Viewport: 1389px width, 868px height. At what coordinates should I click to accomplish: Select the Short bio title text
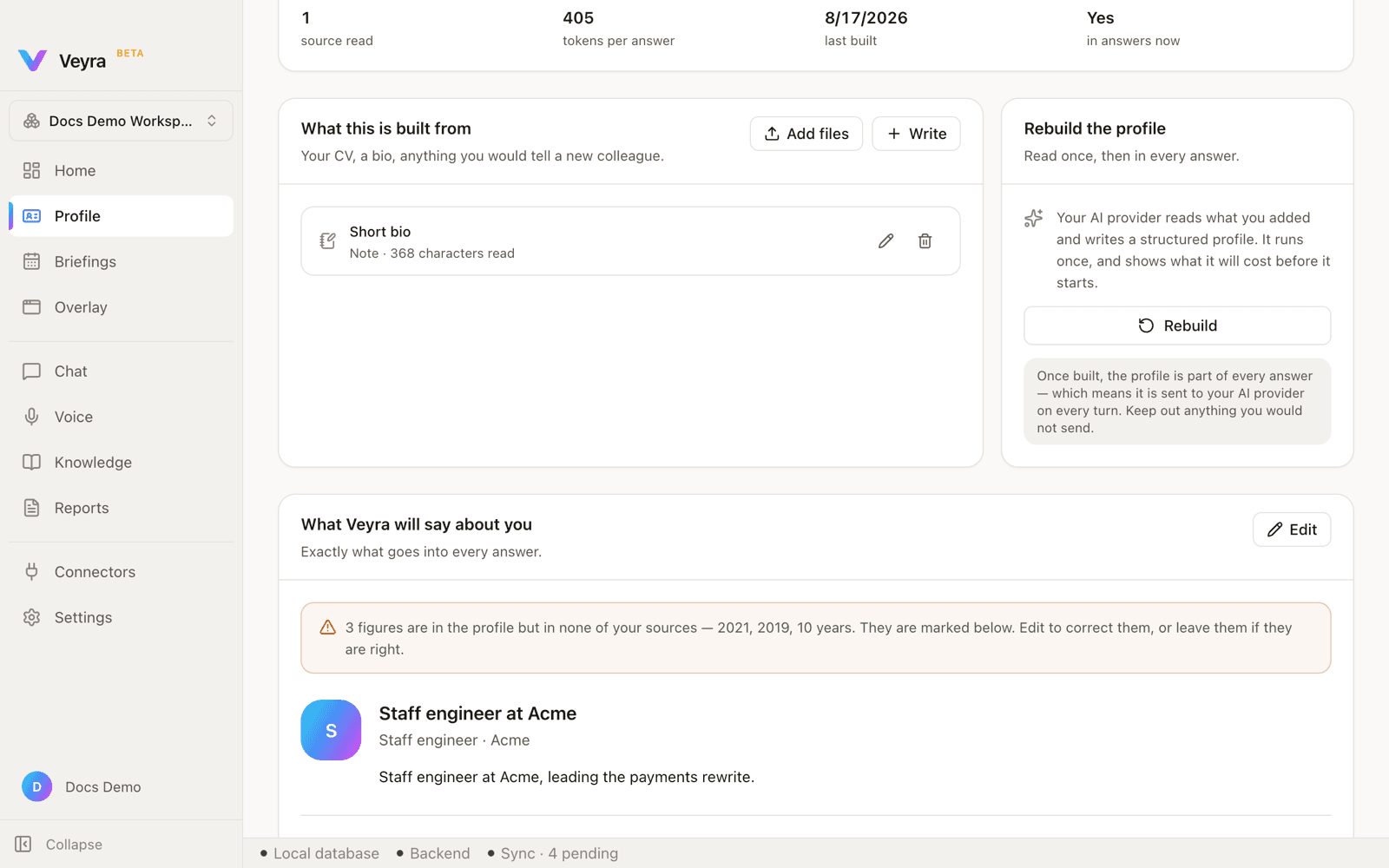click(x=380, y=232)
